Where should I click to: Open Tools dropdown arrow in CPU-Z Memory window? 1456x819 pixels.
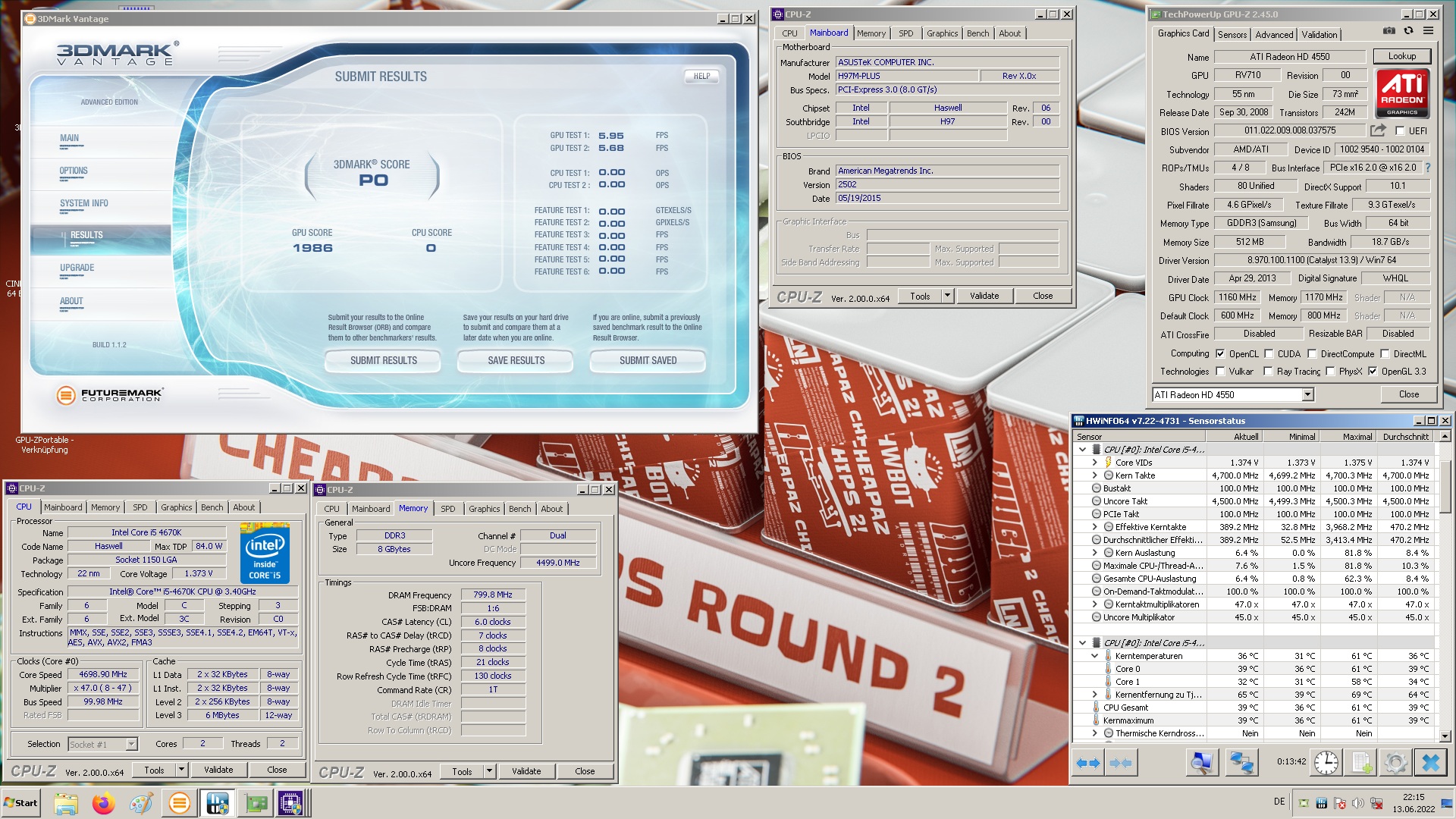489,771
